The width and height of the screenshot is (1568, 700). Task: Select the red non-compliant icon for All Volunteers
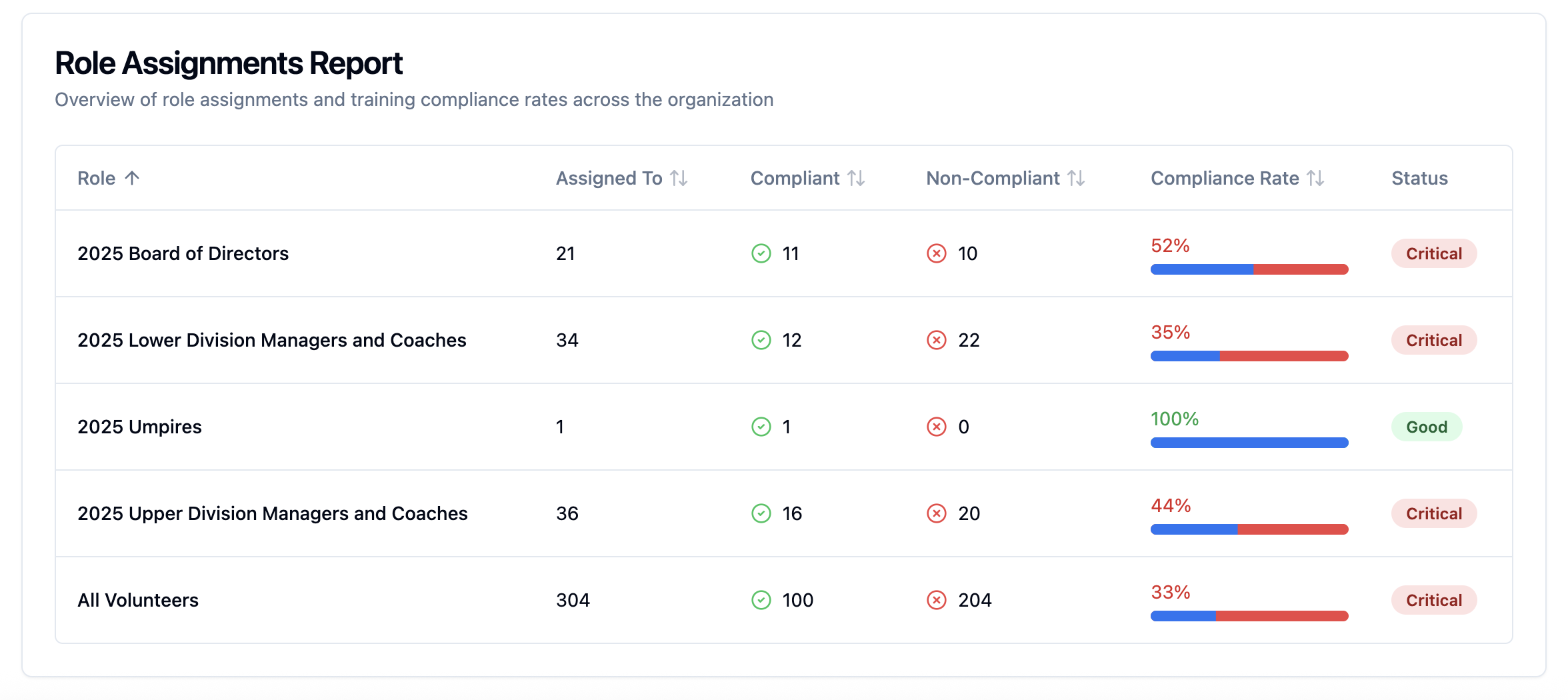pyautogui.click(x=937, y=599)
